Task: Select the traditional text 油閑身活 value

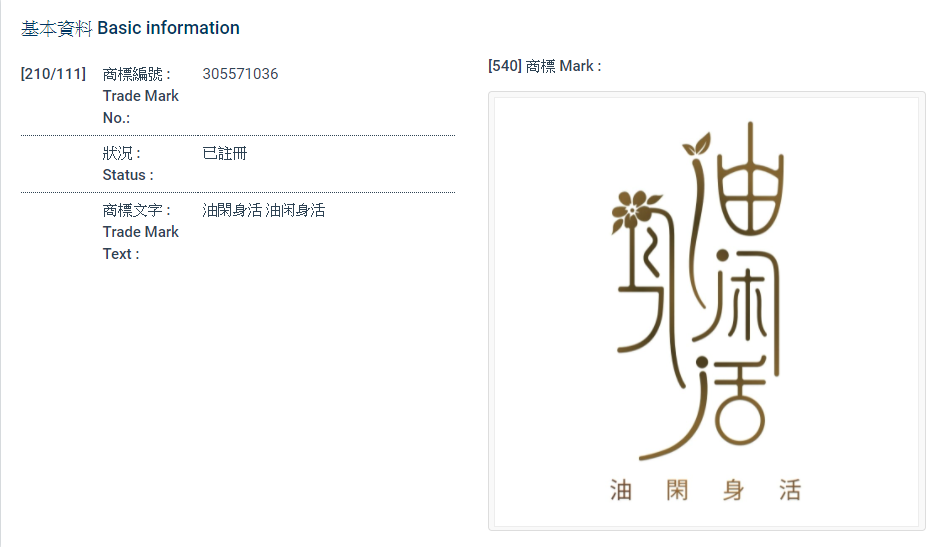Action: 232,210
